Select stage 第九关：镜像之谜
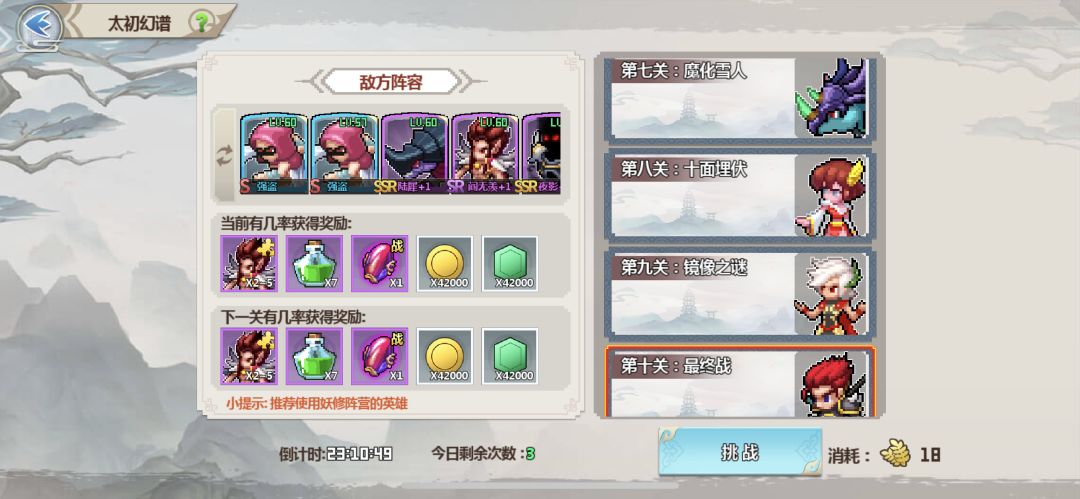The height and width of the screenshot is (499, 1080). (738, 294)
